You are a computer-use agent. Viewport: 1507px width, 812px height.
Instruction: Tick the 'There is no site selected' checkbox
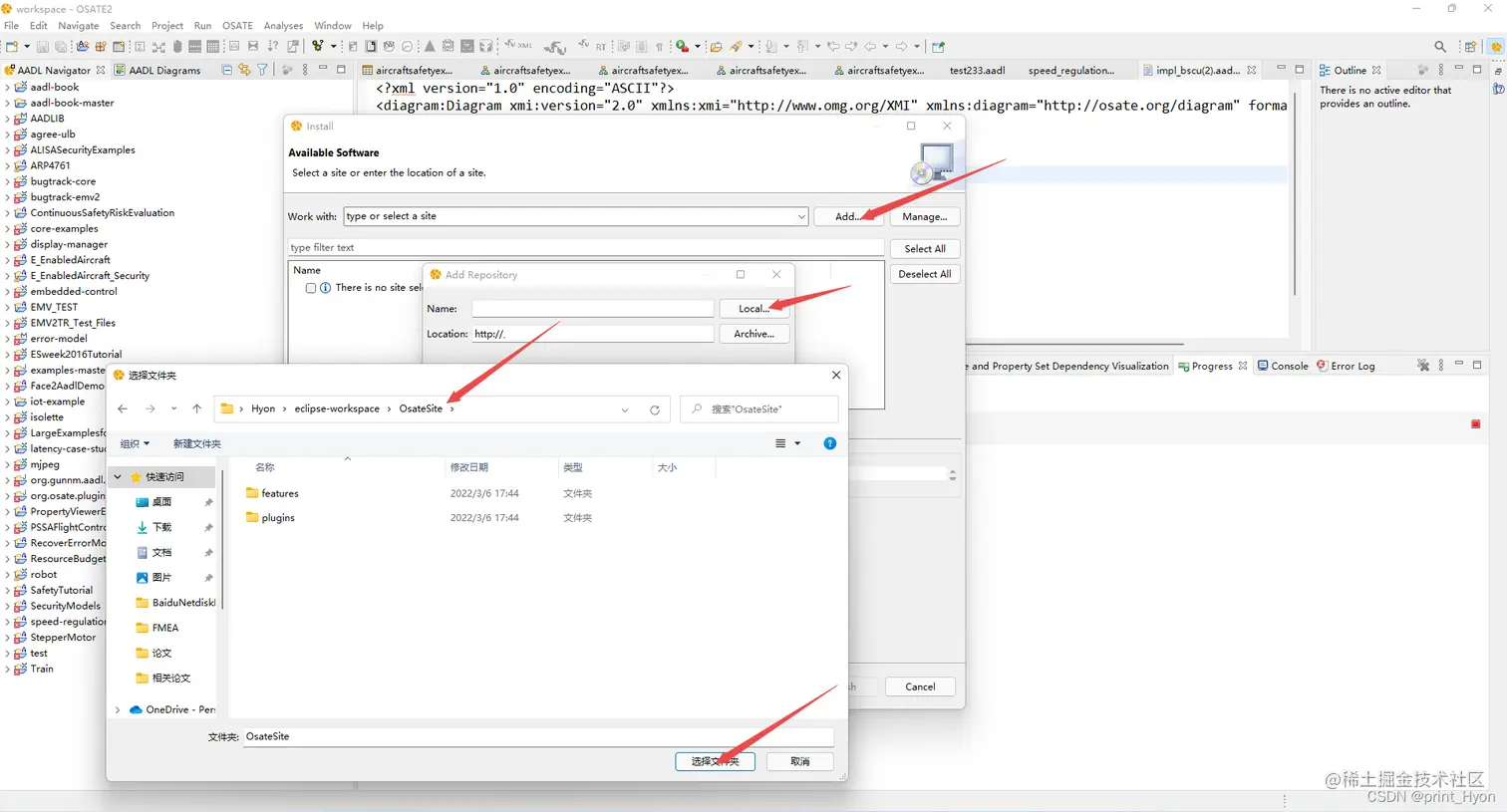click(311, 288)
